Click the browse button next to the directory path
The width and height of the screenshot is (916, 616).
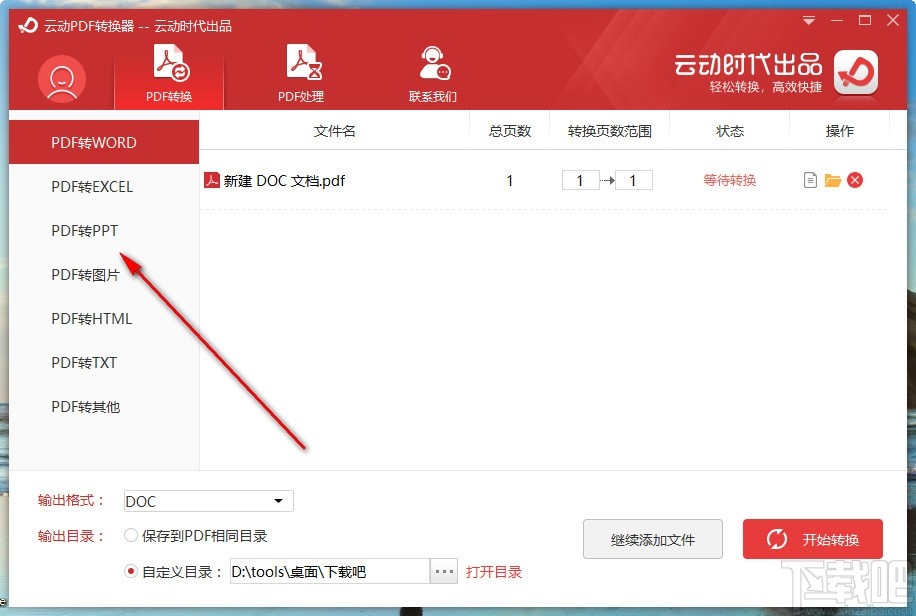click(443, 570)
